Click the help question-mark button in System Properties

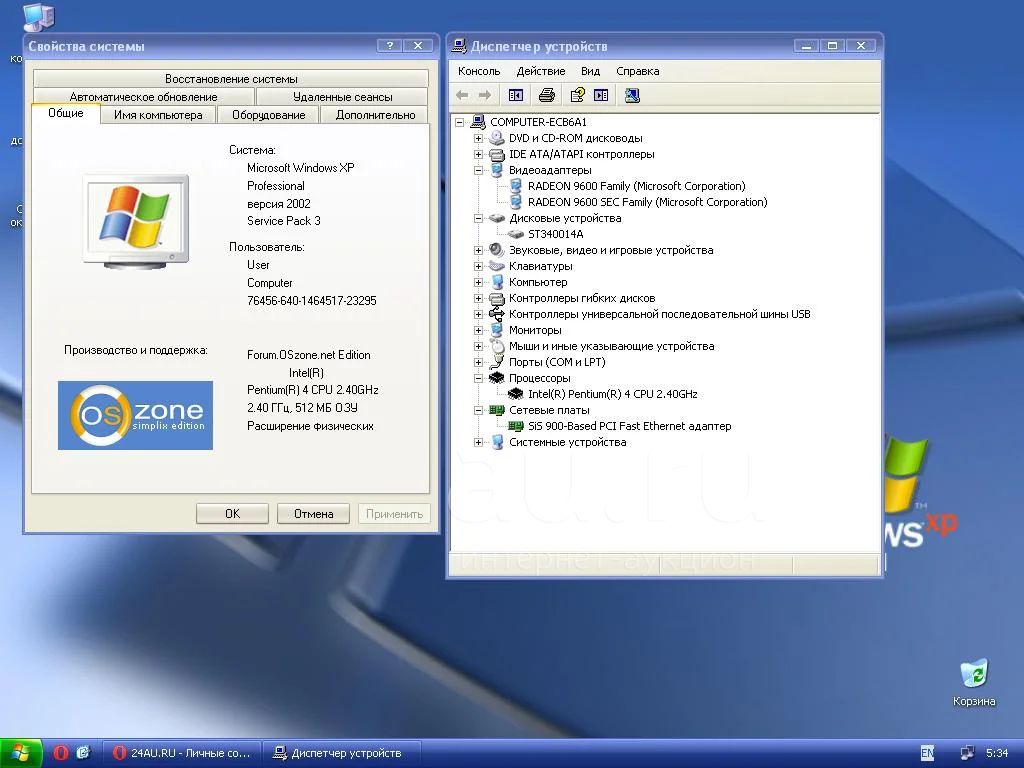[389, 46]
